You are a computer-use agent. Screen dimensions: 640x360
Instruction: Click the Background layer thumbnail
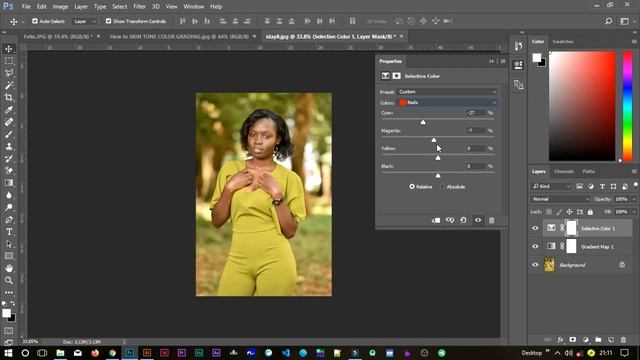coord(549,265)
